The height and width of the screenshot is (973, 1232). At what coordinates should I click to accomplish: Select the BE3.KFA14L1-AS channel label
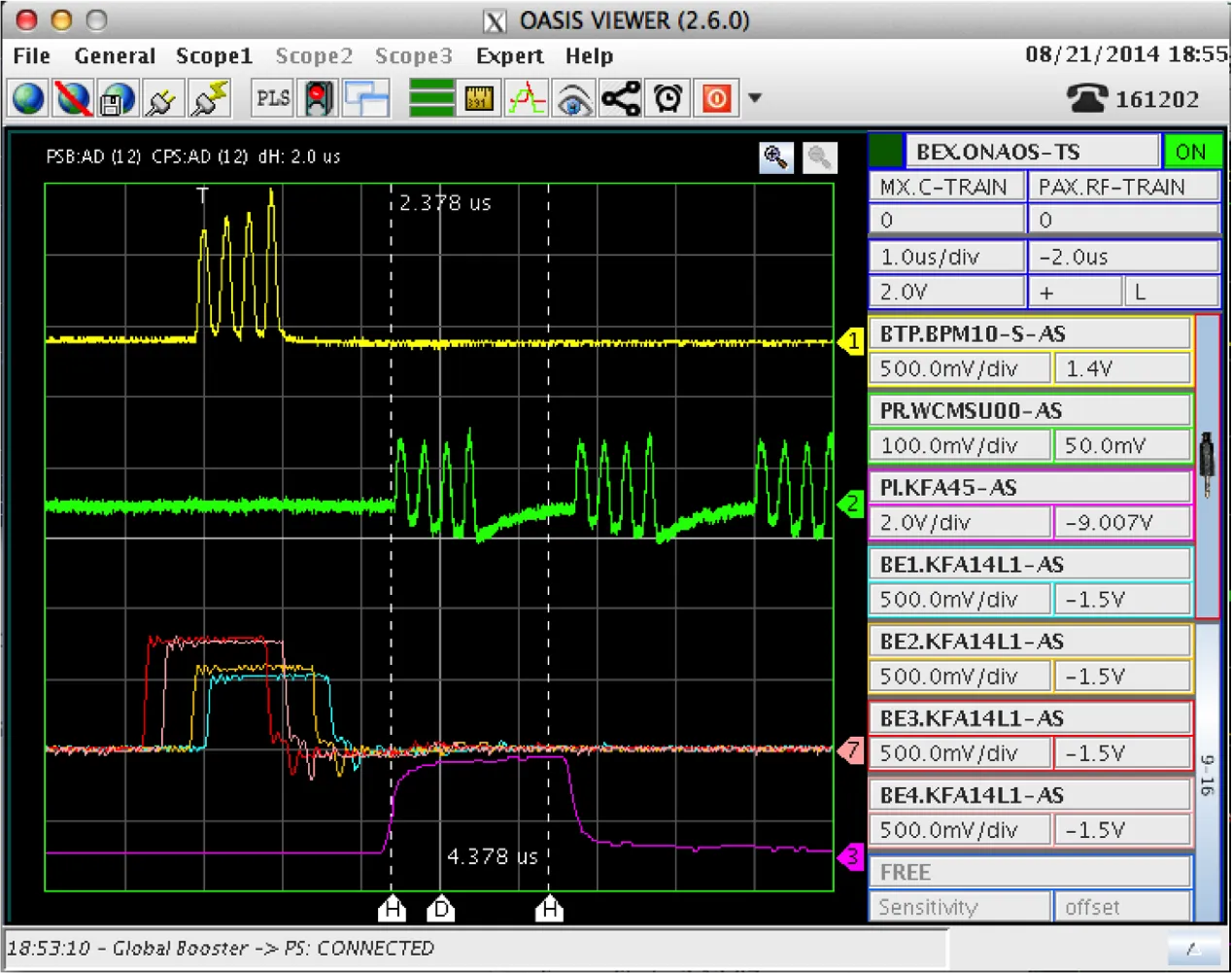pos(1030,717)
